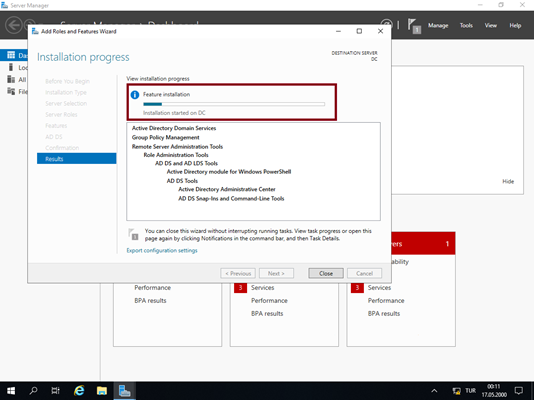Open File Explorer from the taskbar
The height and width of the screenshot is (400, 534).
[x=101, y=391]
